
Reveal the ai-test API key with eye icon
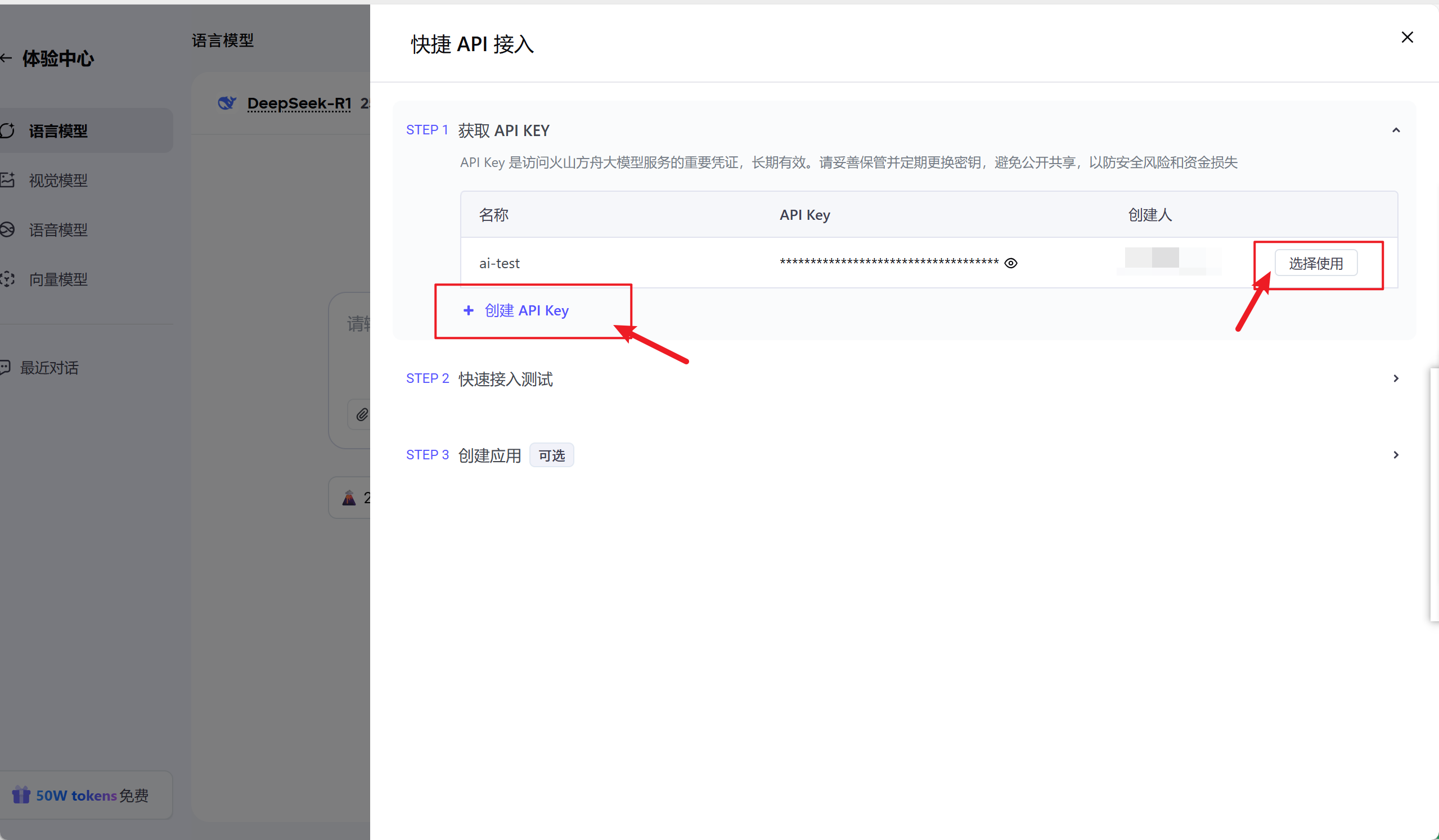click(x=1011, y=263)
